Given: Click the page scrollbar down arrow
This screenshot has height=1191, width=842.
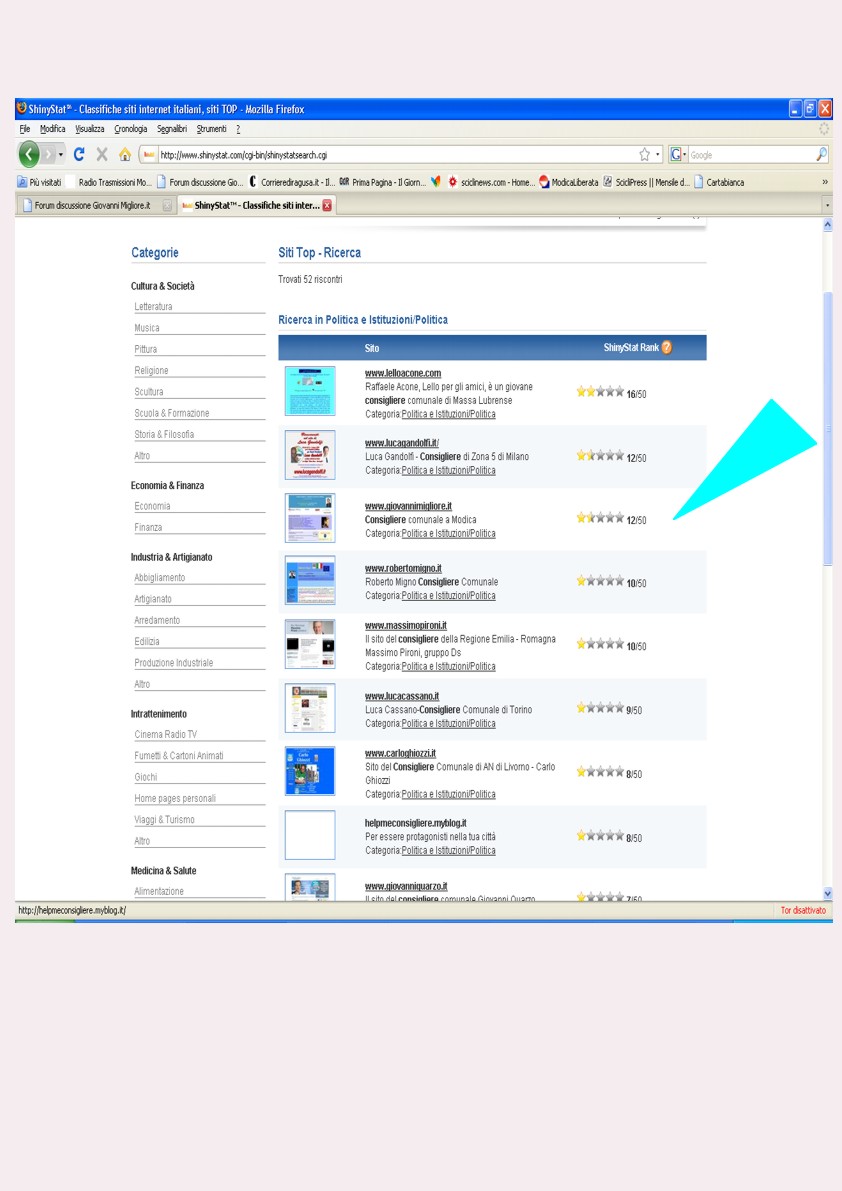Looking at the screenshot, I should (828, 894).
